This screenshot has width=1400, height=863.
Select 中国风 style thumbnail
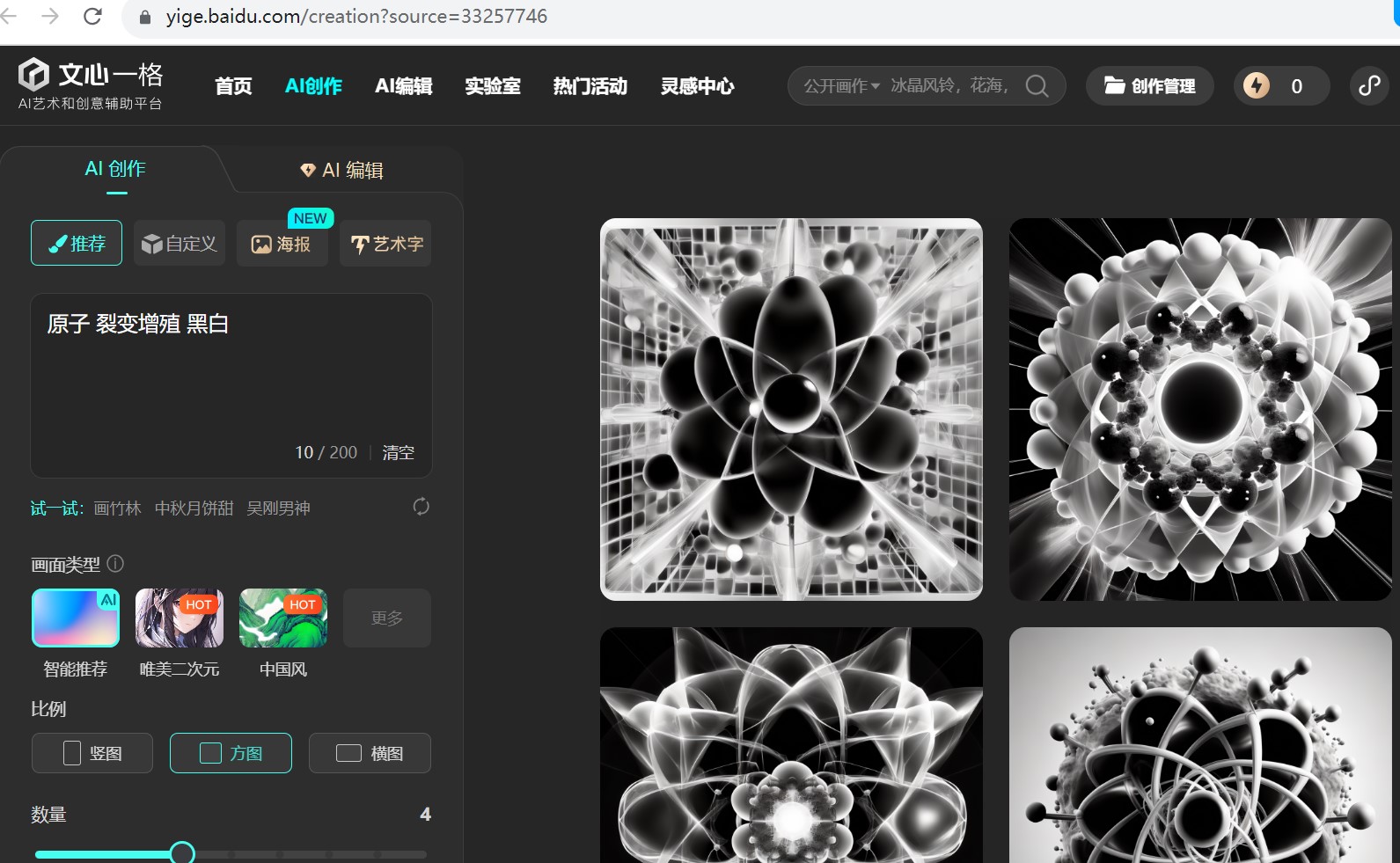coord(283,618)
